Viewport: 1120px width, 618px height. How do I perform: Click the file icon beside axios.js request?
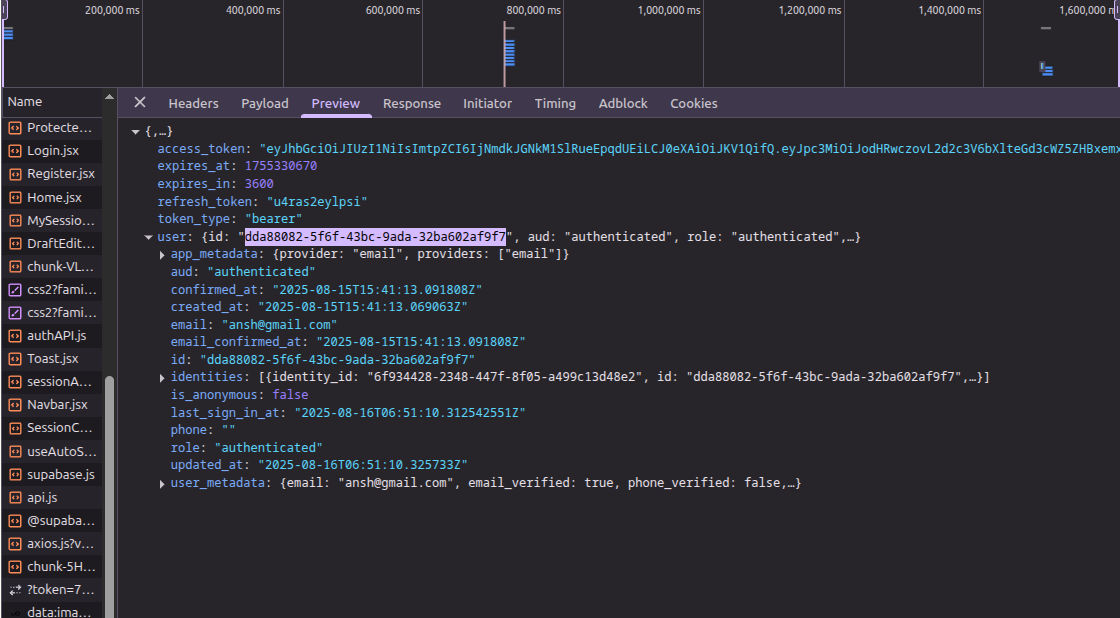14,544
